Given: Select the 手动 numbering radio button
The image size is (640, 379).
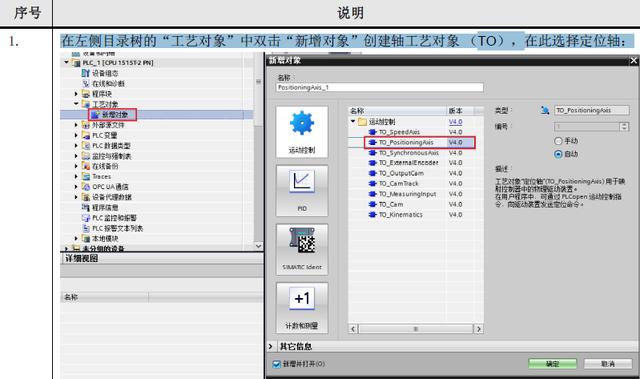Looking at the screenshot, I should click(558, 141).
